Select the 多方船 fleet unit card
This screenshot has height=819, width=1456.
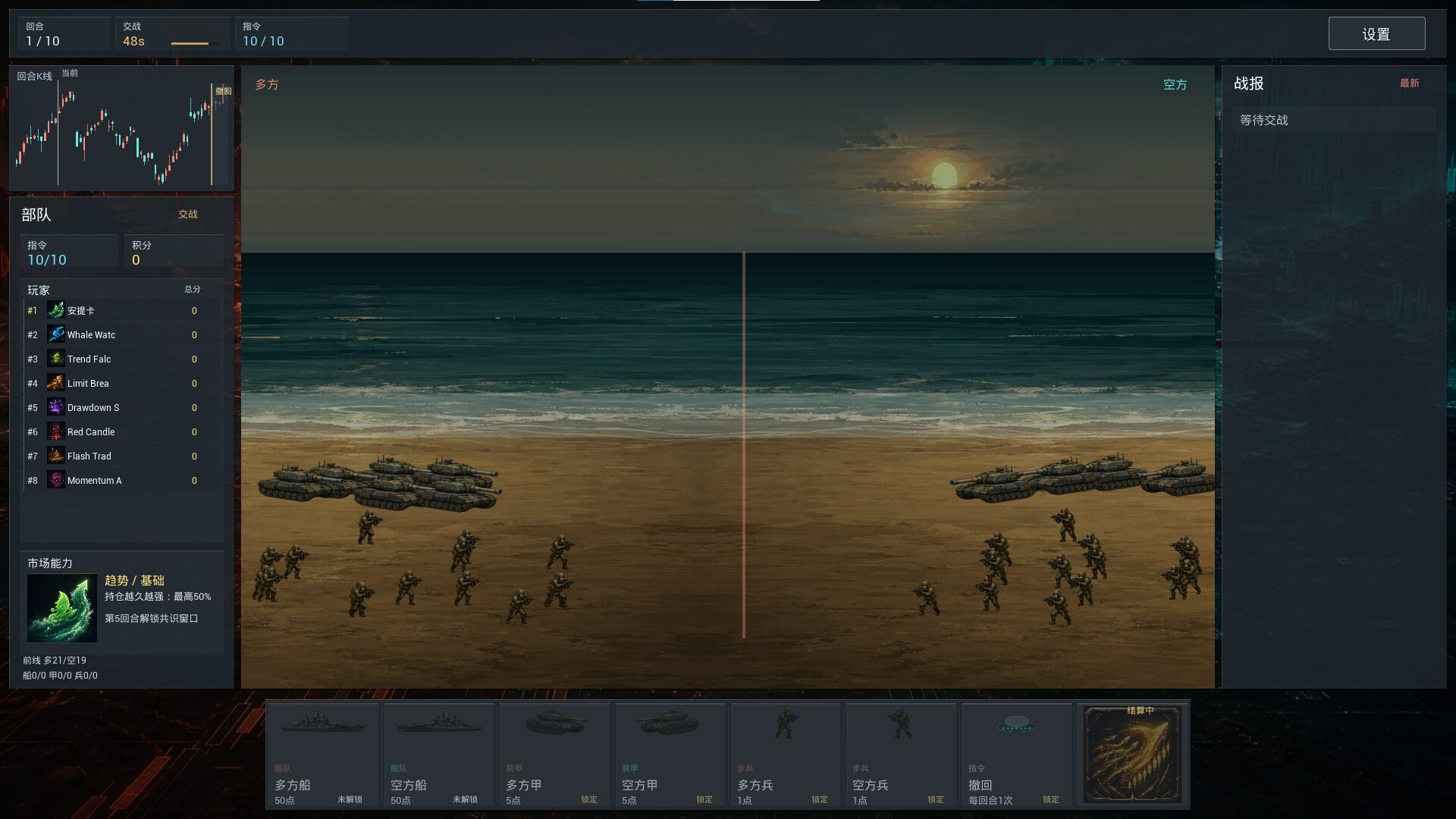point(323,755)
